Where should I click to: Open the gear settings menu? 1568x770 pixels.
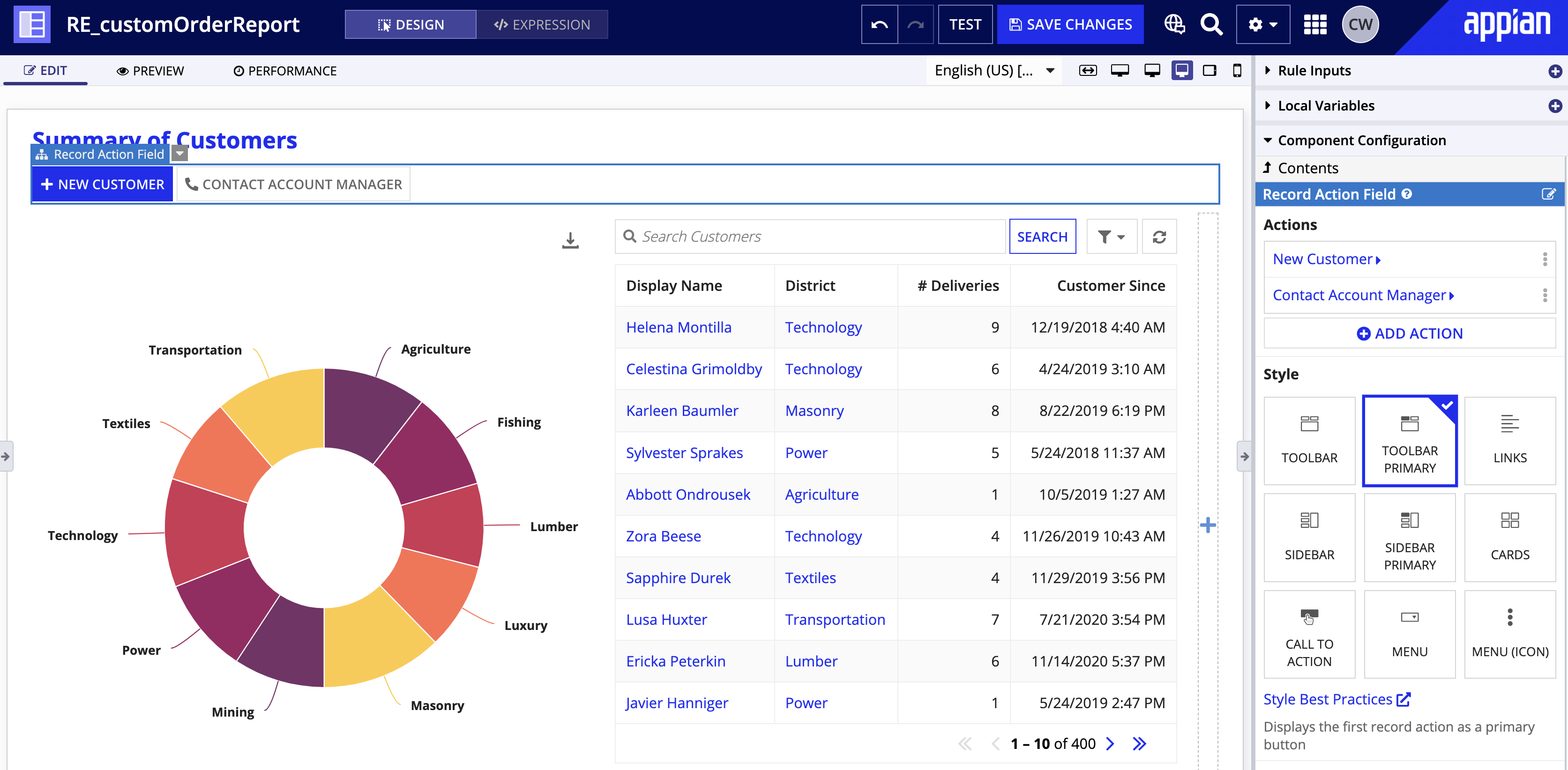pos(1262,24)
